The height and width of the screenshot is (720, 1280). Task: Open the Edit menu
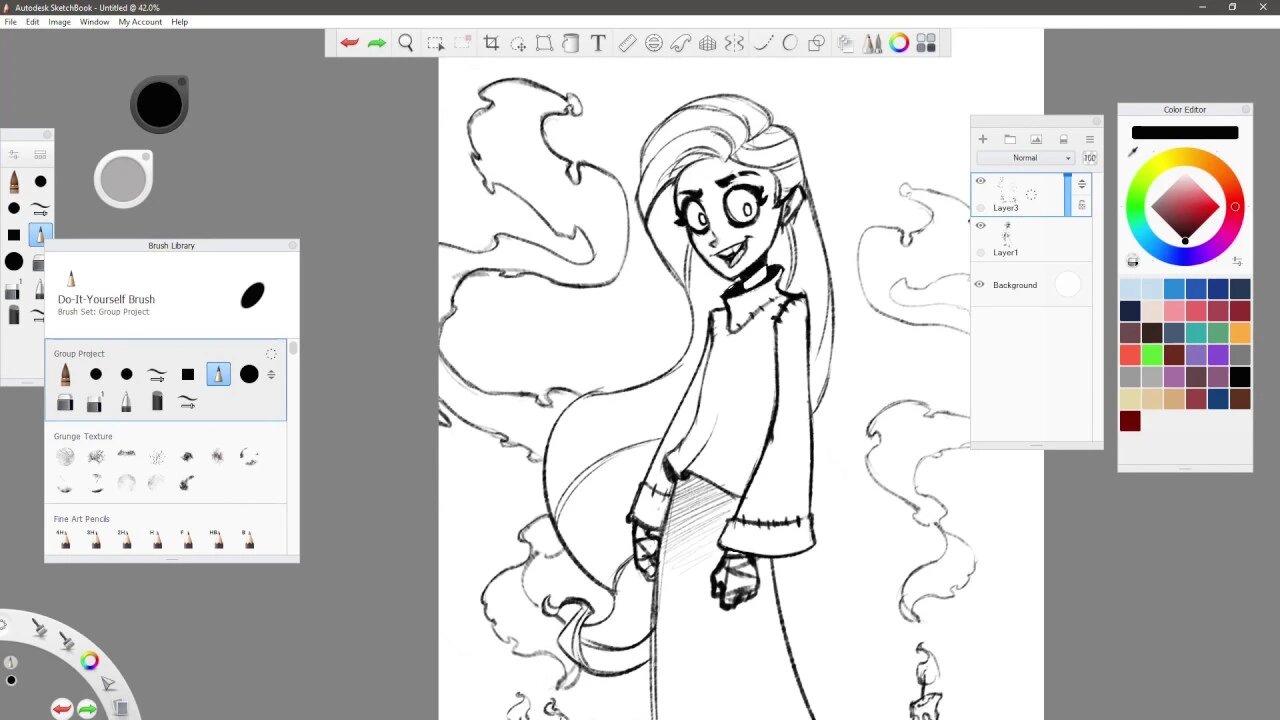pyautogui.click(x=33, y=22)
